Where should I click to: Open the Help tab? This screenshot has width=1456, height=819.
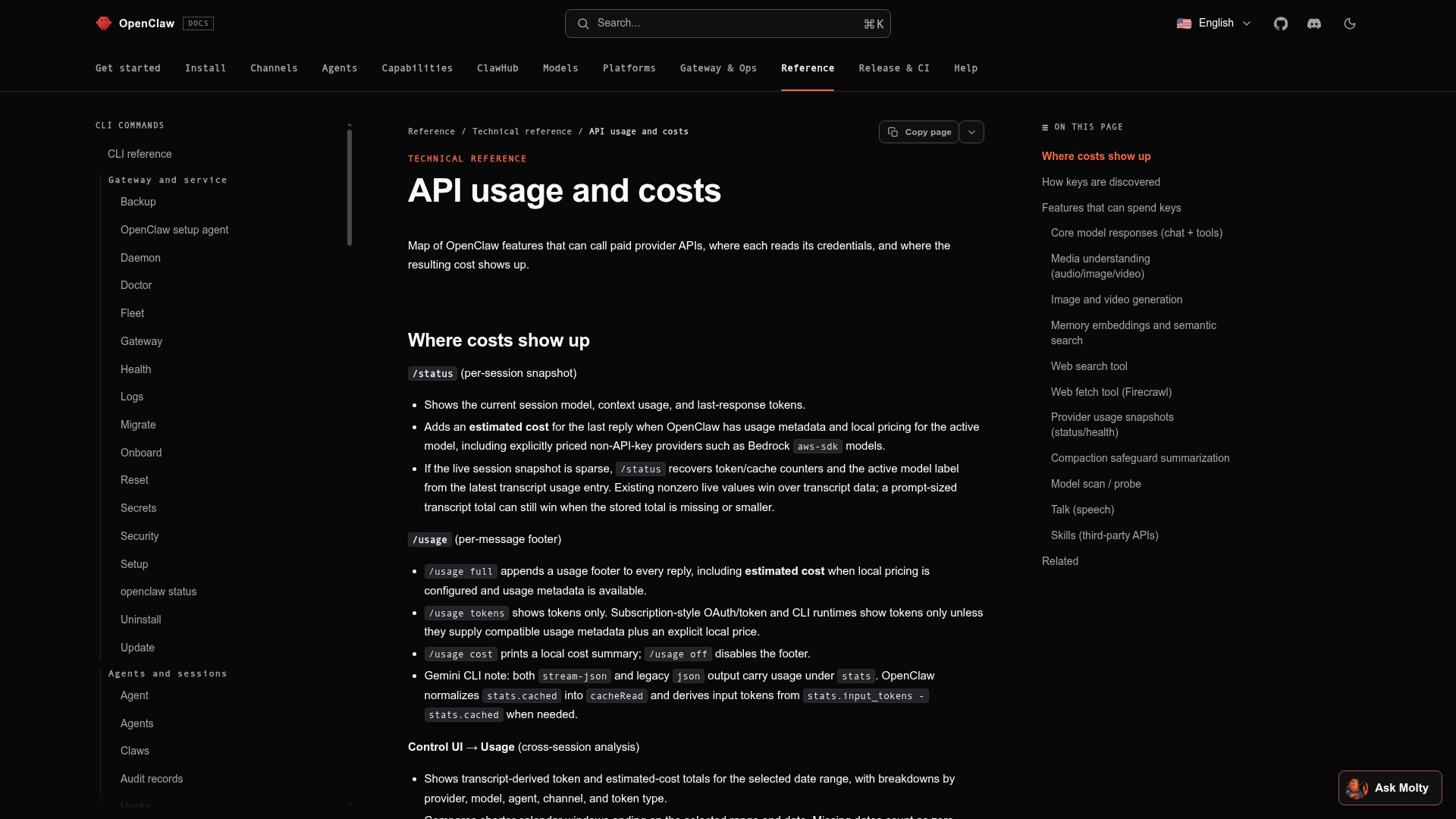[965, 68]
